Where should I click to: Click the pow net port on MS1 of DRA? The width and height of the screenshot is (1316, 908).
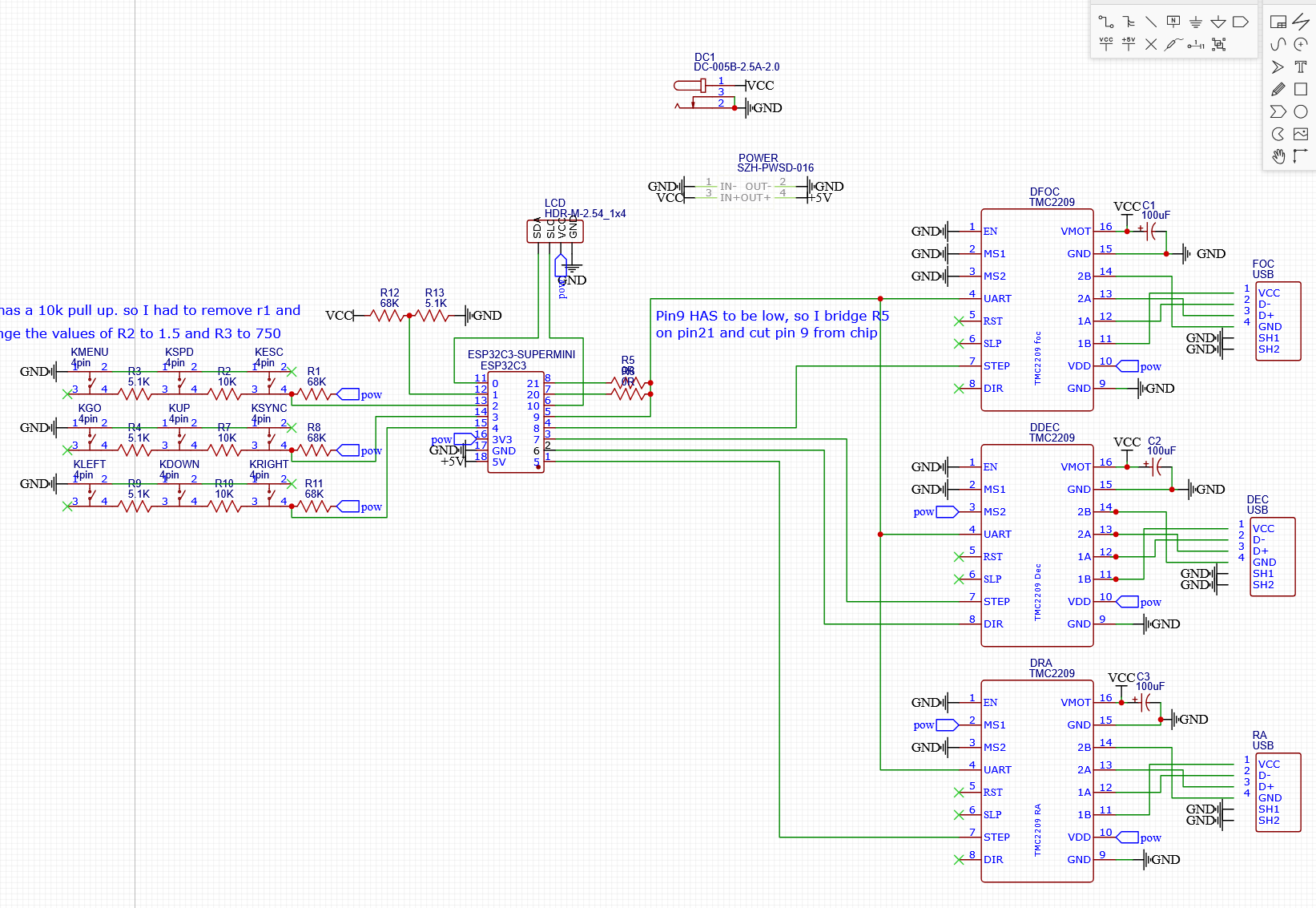[x=936, y=725]
